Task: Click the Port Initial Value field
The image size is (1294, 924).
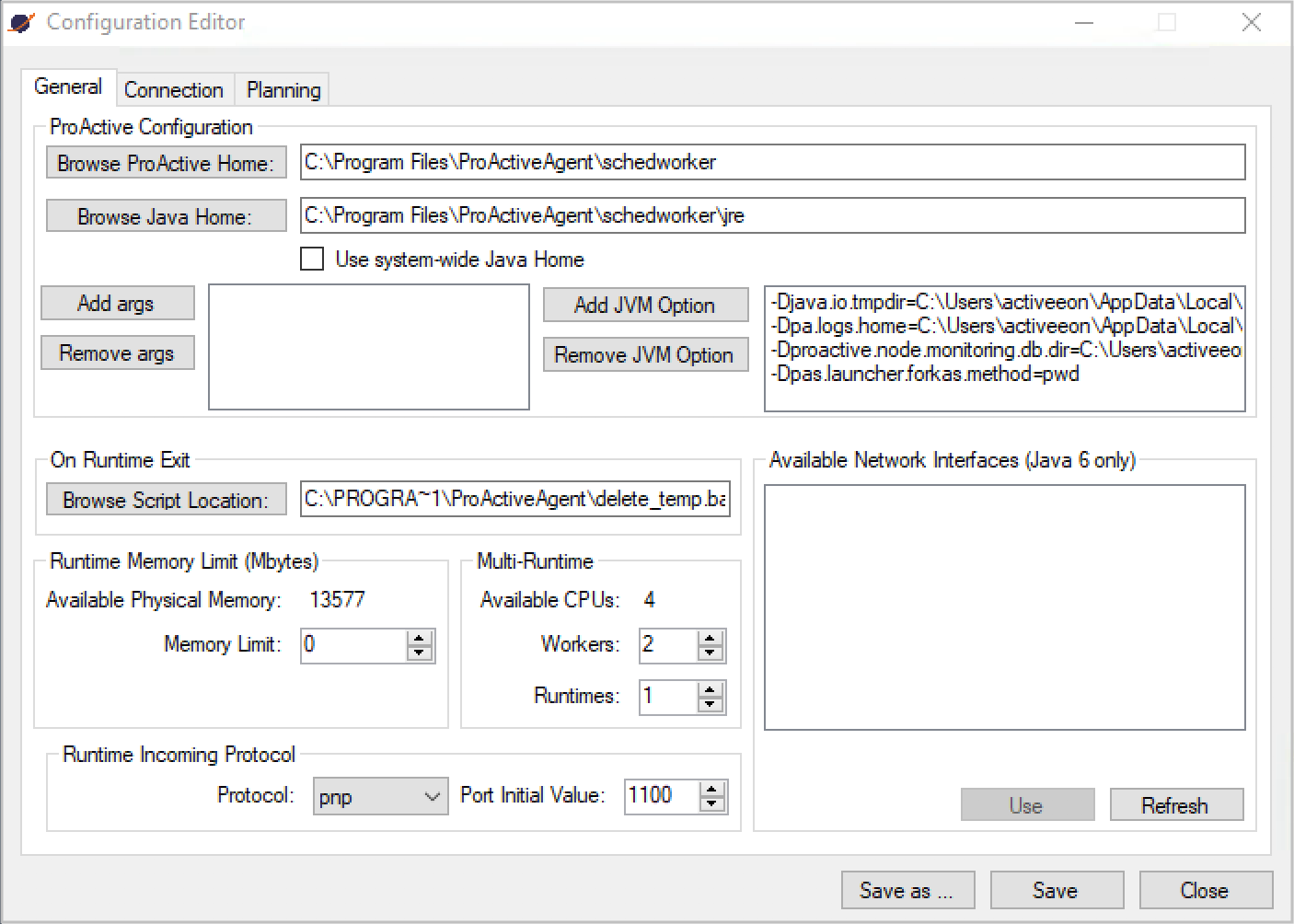Action: [x=662, y=796]
